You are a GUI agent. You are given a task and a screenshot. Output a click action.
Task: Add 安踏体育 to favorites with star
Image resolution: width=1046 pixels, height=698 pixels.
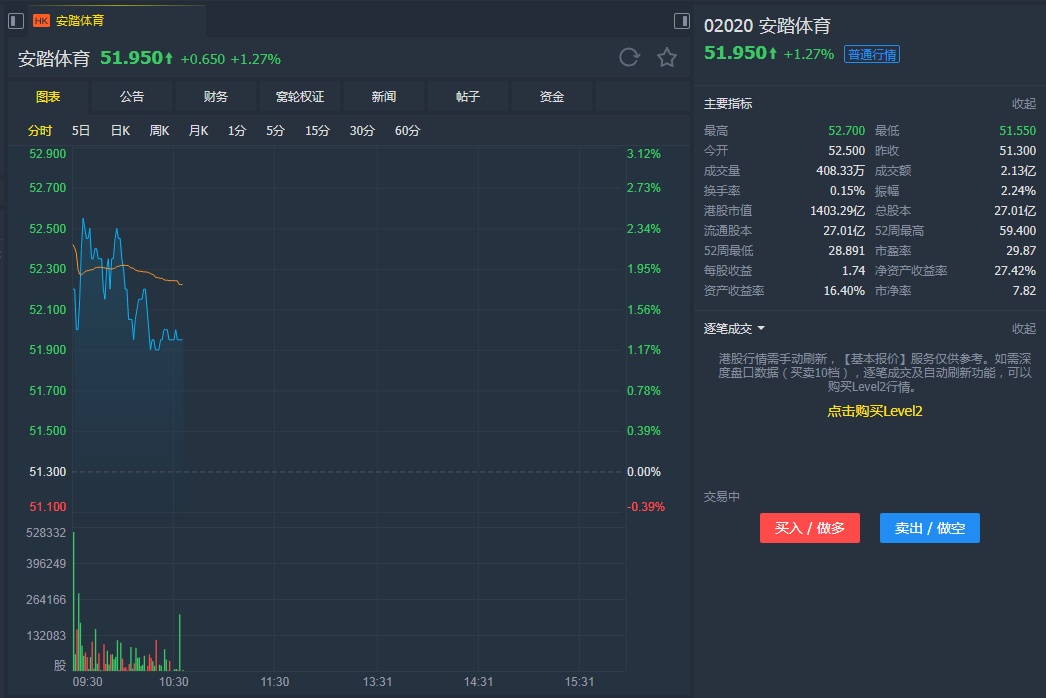click(x=666, y=57)
